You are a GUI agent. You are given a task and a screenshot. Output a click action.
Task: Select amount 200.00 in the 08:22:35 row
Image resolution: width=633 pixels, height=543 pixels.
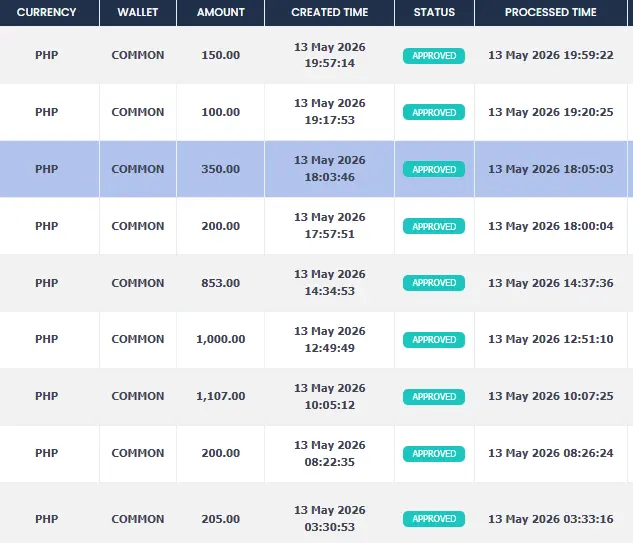coord(221,453)
